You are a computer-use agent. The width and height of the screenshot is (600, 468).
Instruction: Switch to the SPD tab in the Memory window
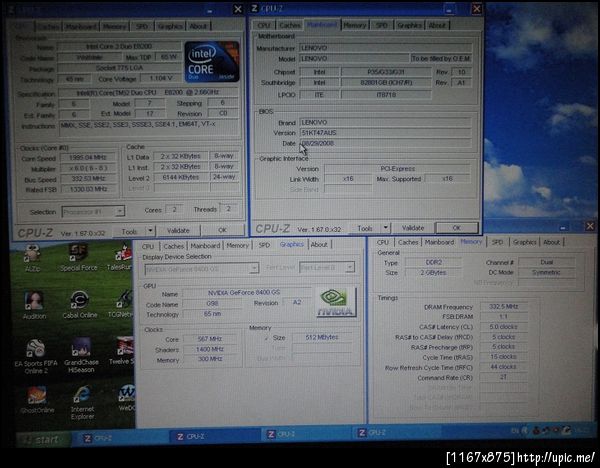[497, 242]
